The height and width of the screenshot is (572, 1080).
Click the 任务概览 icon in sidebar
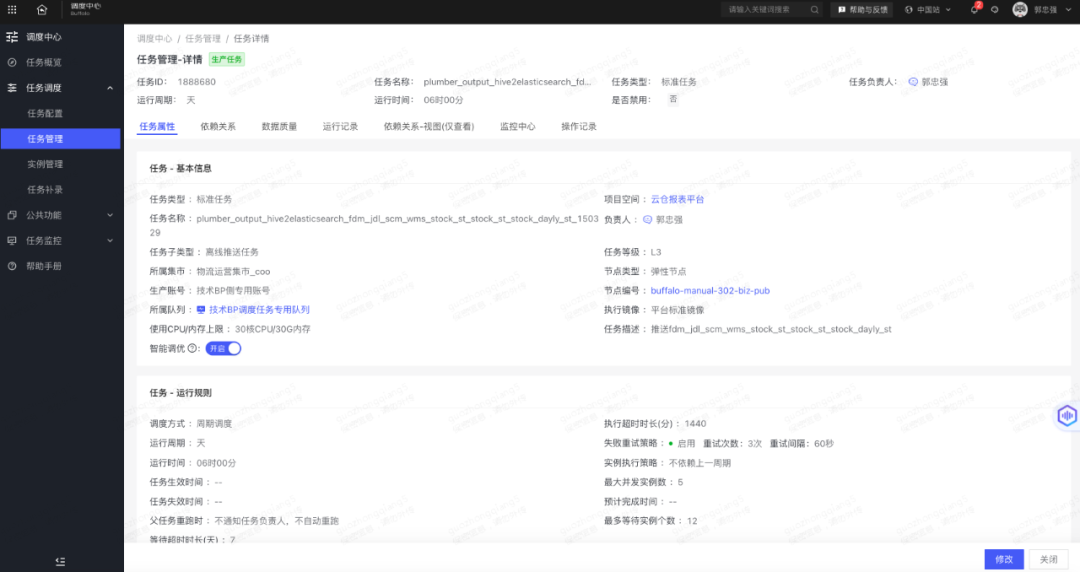[x=12, y=63]
